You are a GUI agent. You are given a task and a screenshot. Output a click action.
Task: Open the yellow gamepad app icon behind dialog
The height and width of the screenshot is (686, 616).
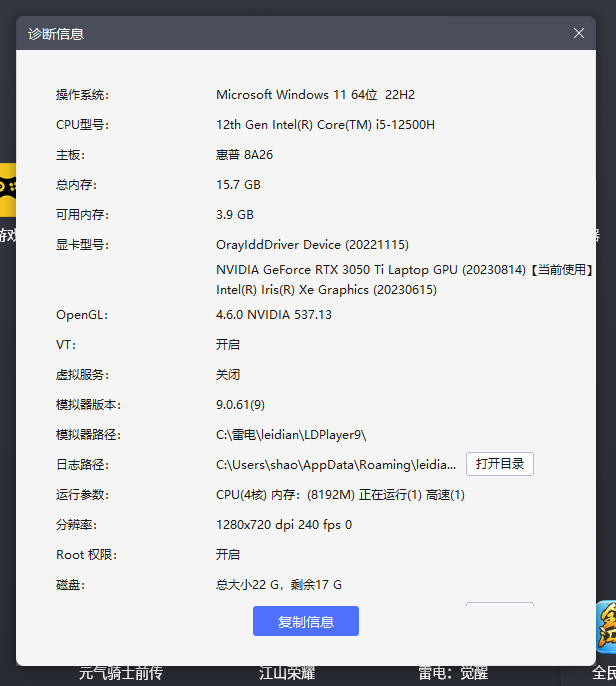pyautogui.click(x=8, y=190)
